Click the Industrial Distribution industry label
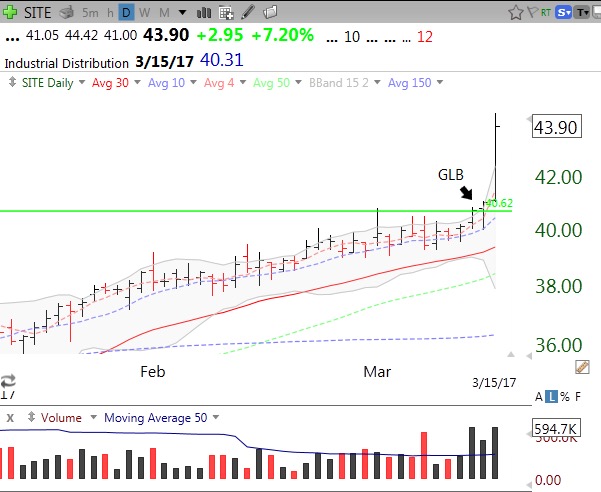 (x=66, y=63)
